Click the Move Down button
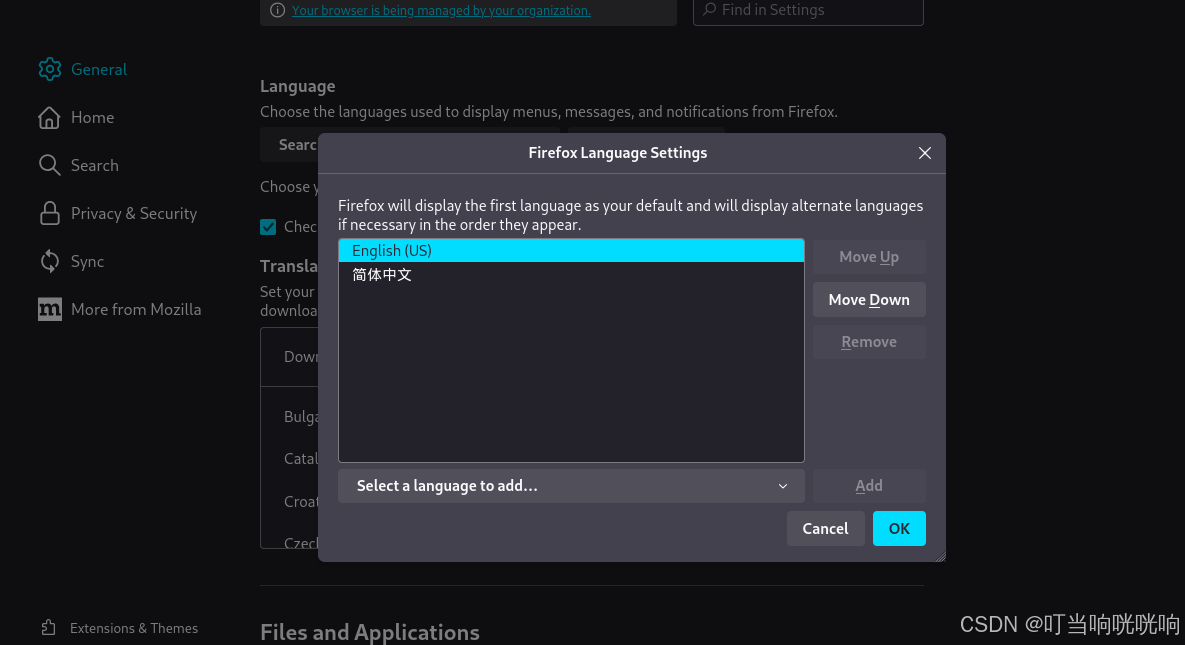The width and height of the screenshot is (1185, 645). click(869, 299)
